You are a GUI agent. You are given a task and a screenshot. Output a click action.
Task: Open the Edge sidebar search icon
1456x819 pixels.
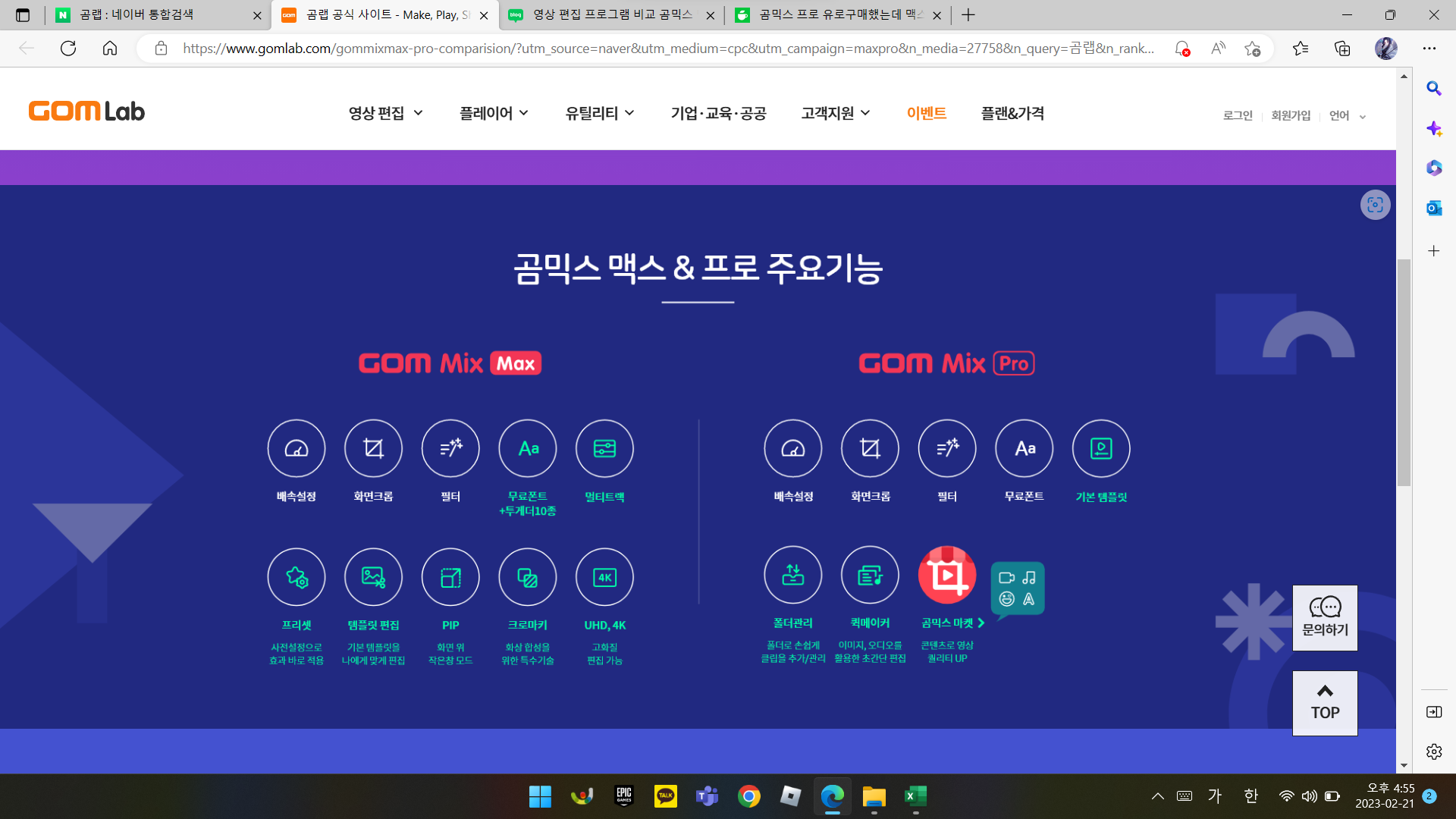coord(1433,89)
